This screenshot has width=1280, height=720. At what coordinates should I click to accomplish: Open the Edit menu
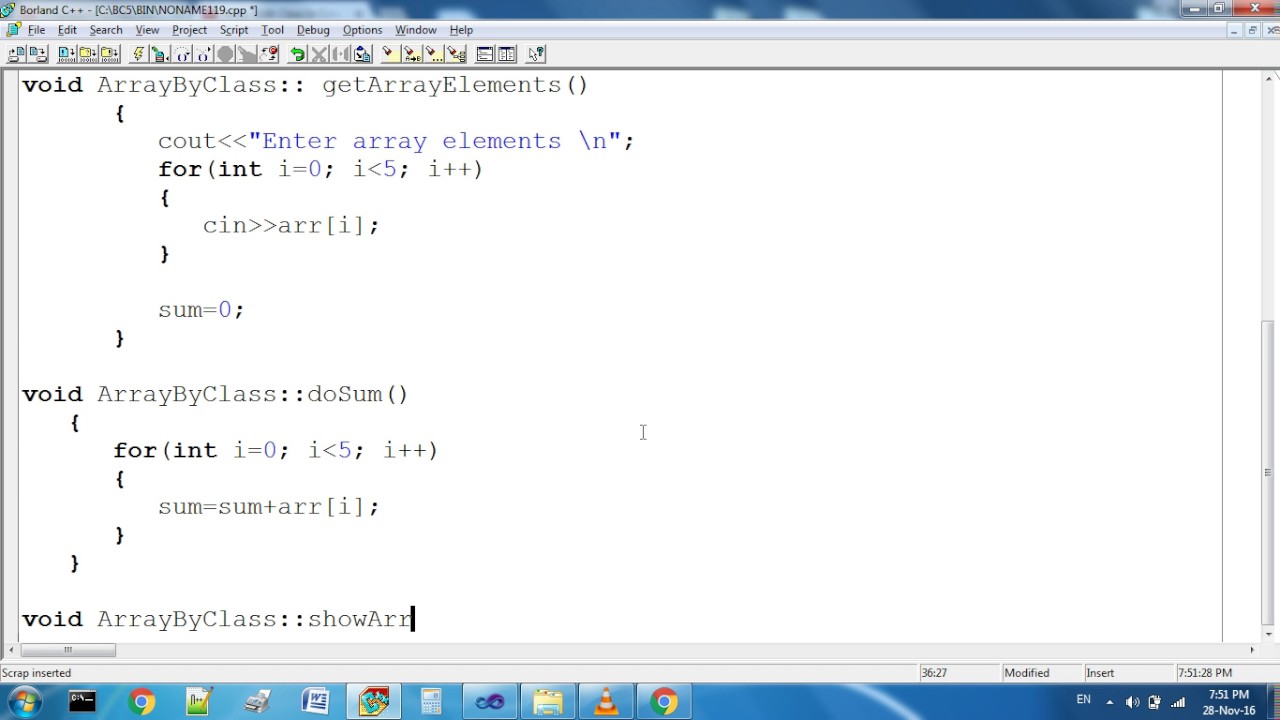67,30
